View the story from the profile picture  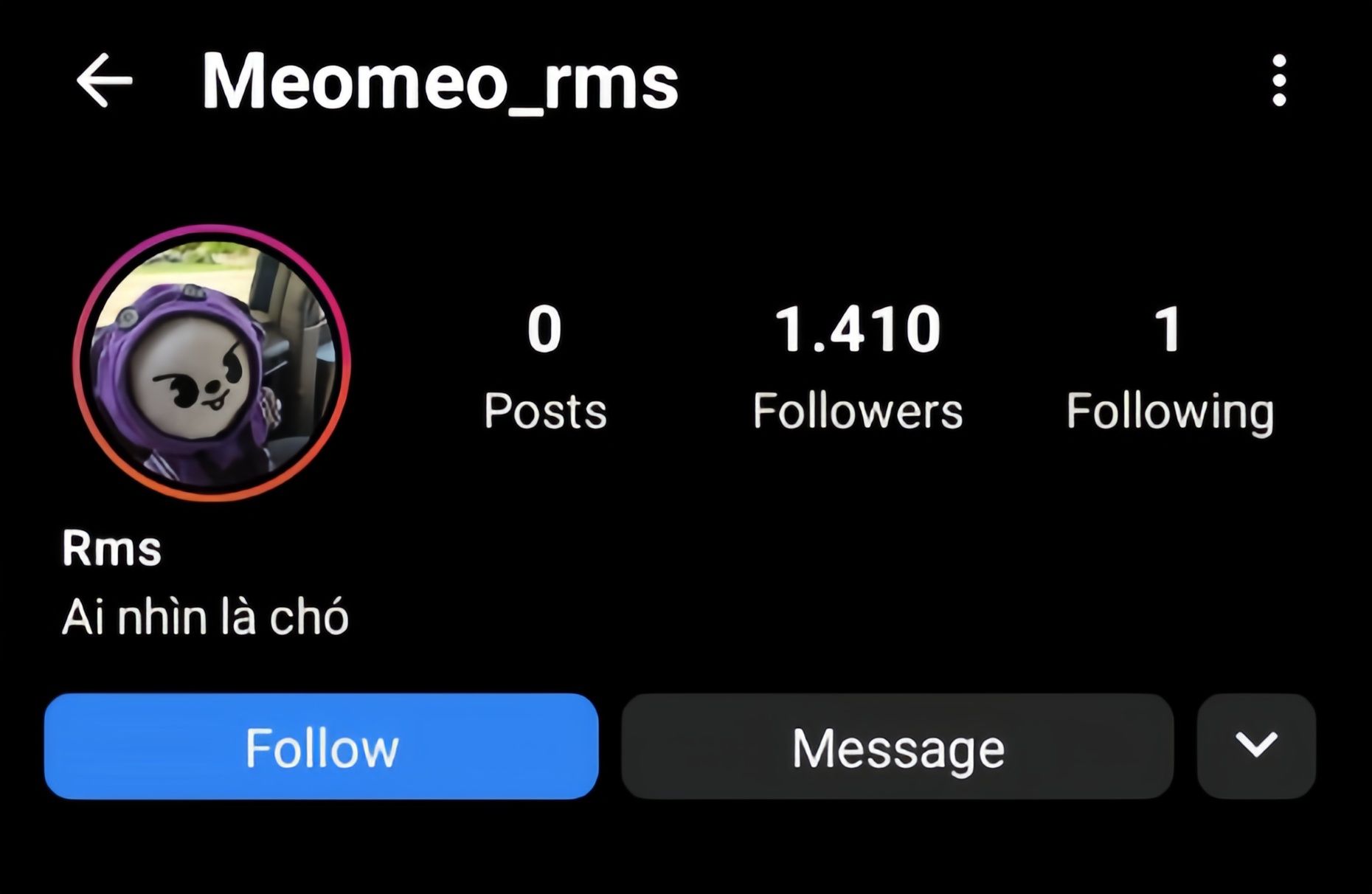pos(212,363)
